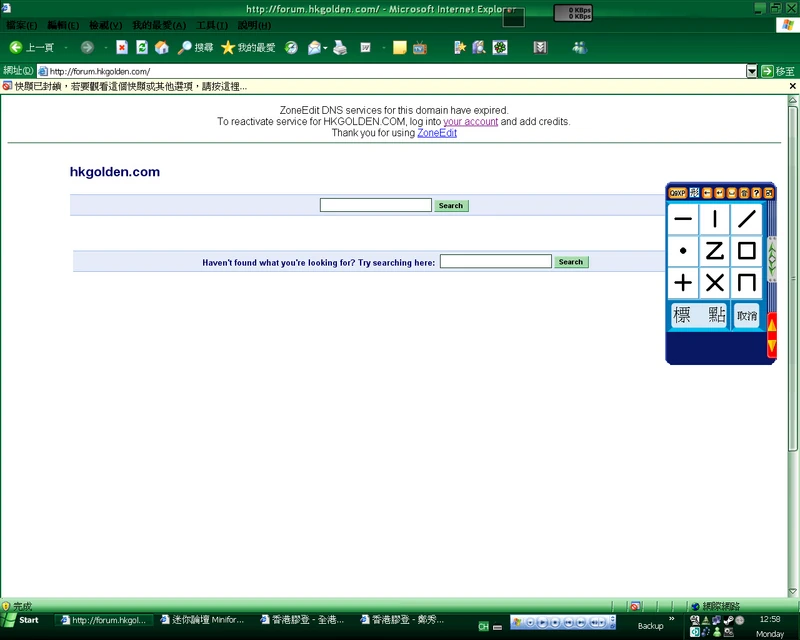
Task: Switch to 迷你論壇 Miniforum taskbar window
Action: pos(203,620)
